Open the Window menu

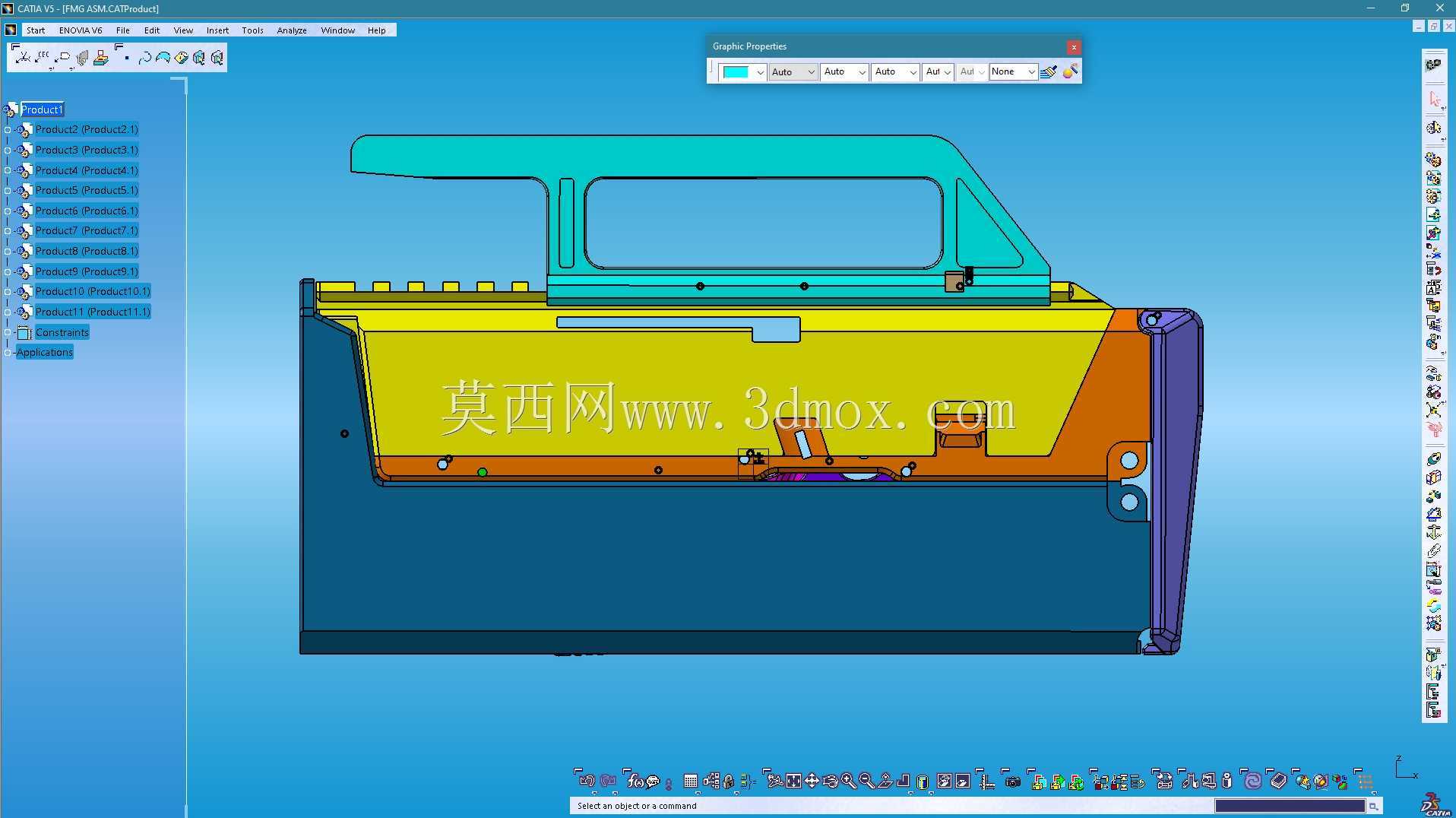click(337, 30)
